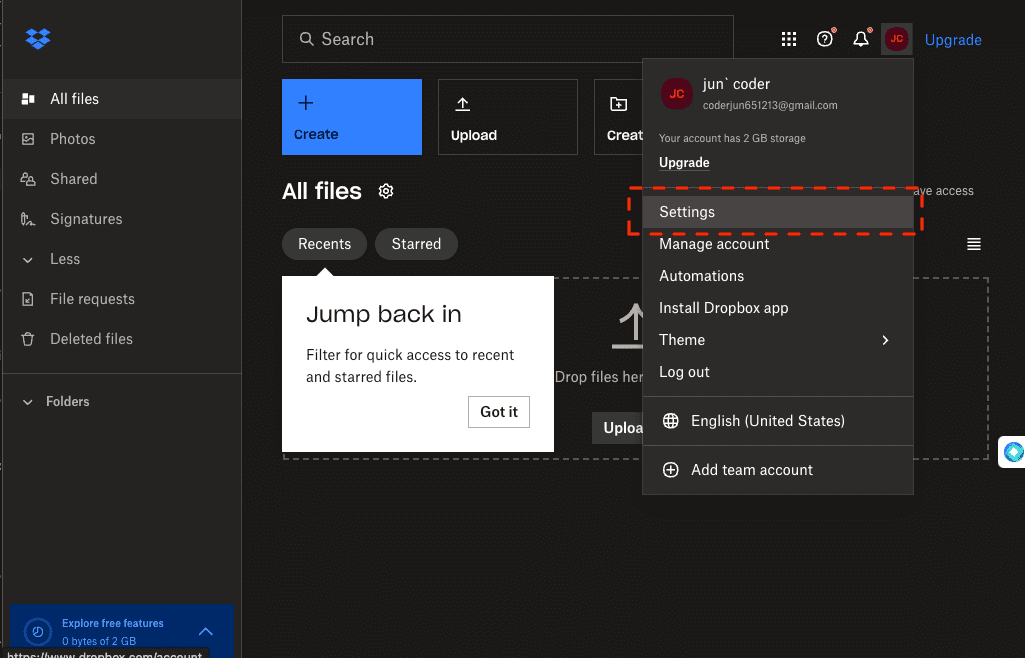Viewport: 1025px width, 658px height.
Task: Click the plus icon beside Add team account
Action: tap(671, 469)
